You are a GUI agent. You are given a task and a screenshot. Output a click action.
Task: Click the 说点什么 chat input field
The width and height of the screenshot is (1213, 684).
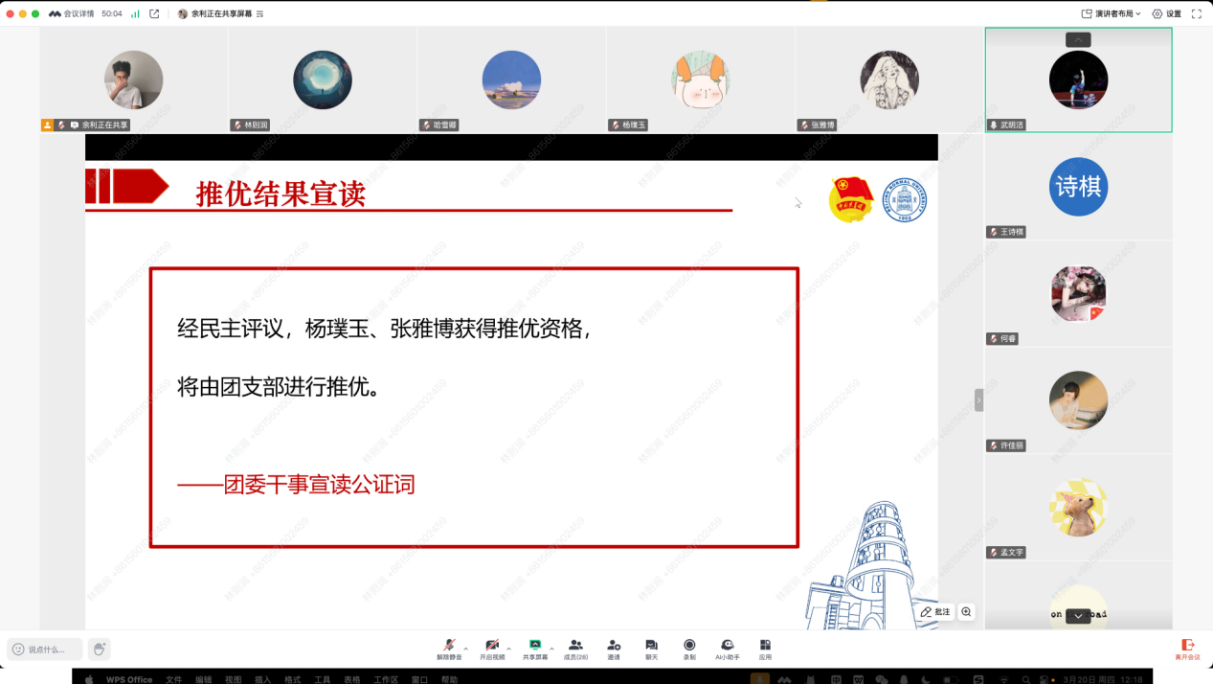pos(46,649)
